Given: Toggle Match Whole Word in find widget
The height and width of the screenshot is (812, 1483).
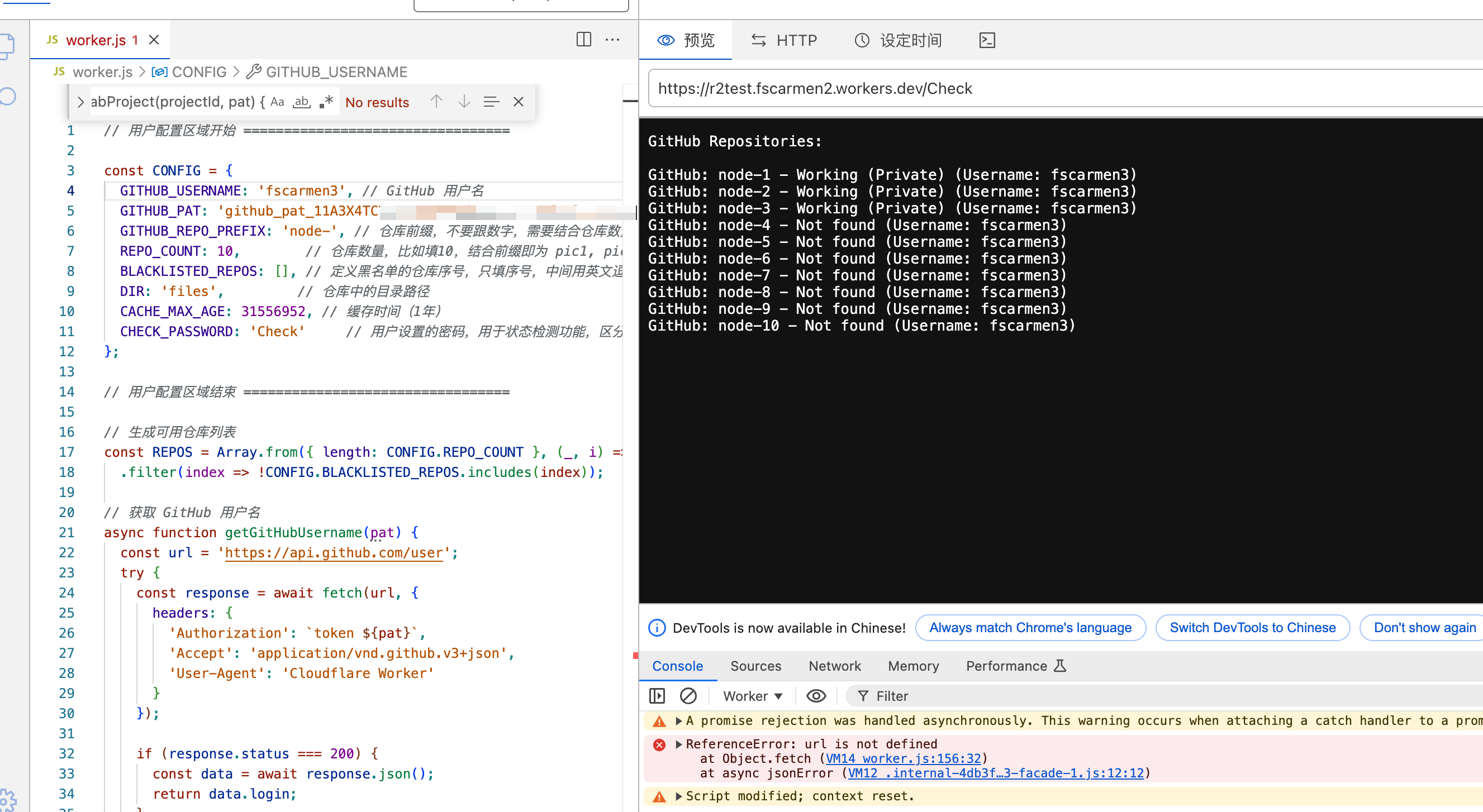Looking at the screenshot, I should [302, 102].
